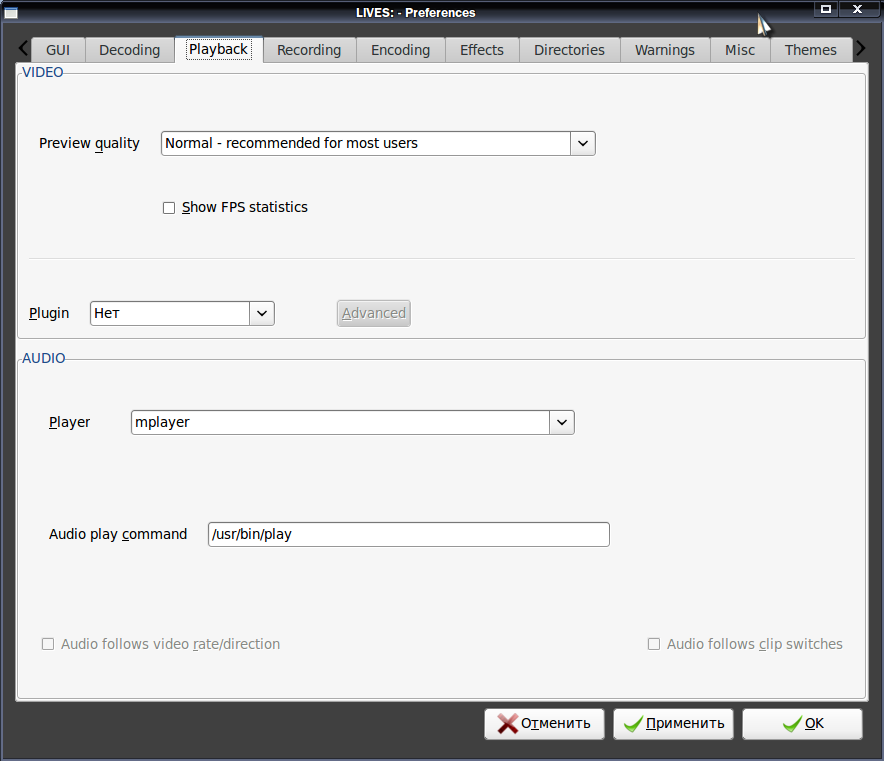Switch to the Themes tab
884x761 pixels.
pos(811,50)
